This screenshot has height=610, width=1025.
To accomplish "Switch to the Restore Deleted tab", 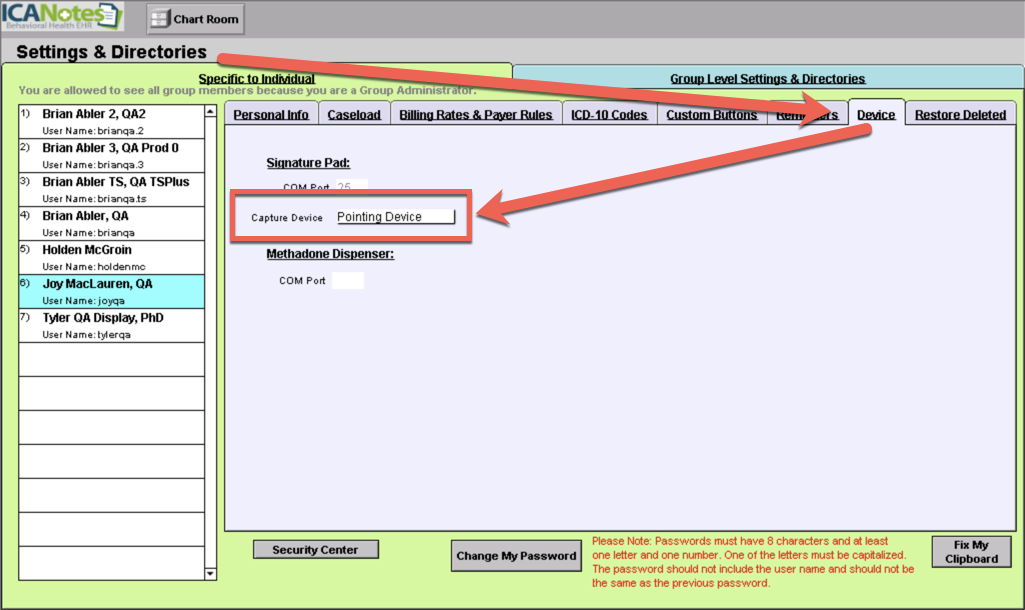I will click(960, 115).
